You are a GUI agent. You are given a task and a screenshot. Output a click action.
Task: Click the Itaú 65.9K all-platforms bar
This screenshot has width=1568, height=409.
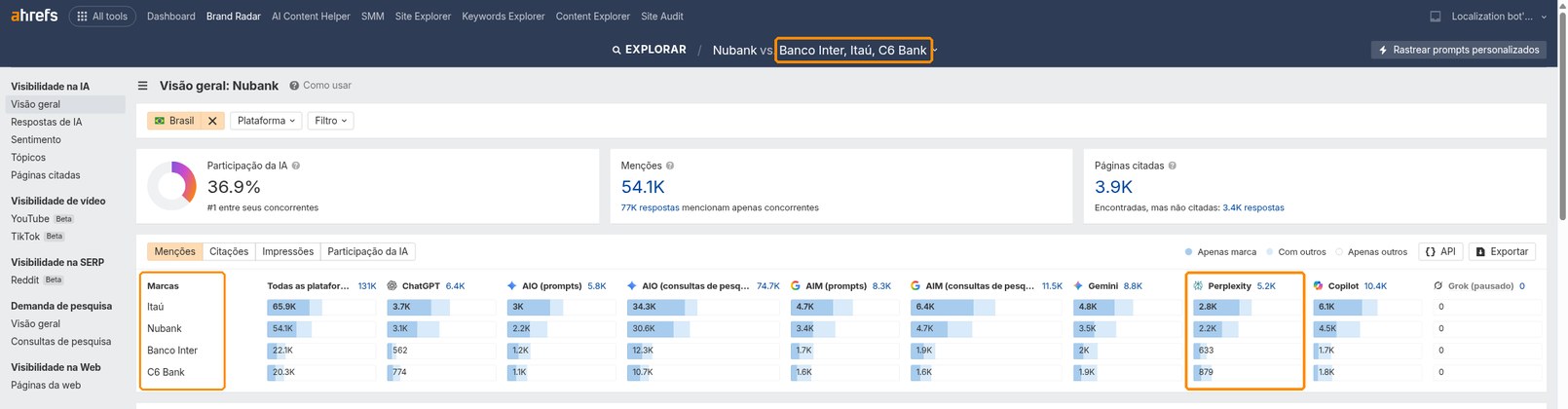click(321, 307)
